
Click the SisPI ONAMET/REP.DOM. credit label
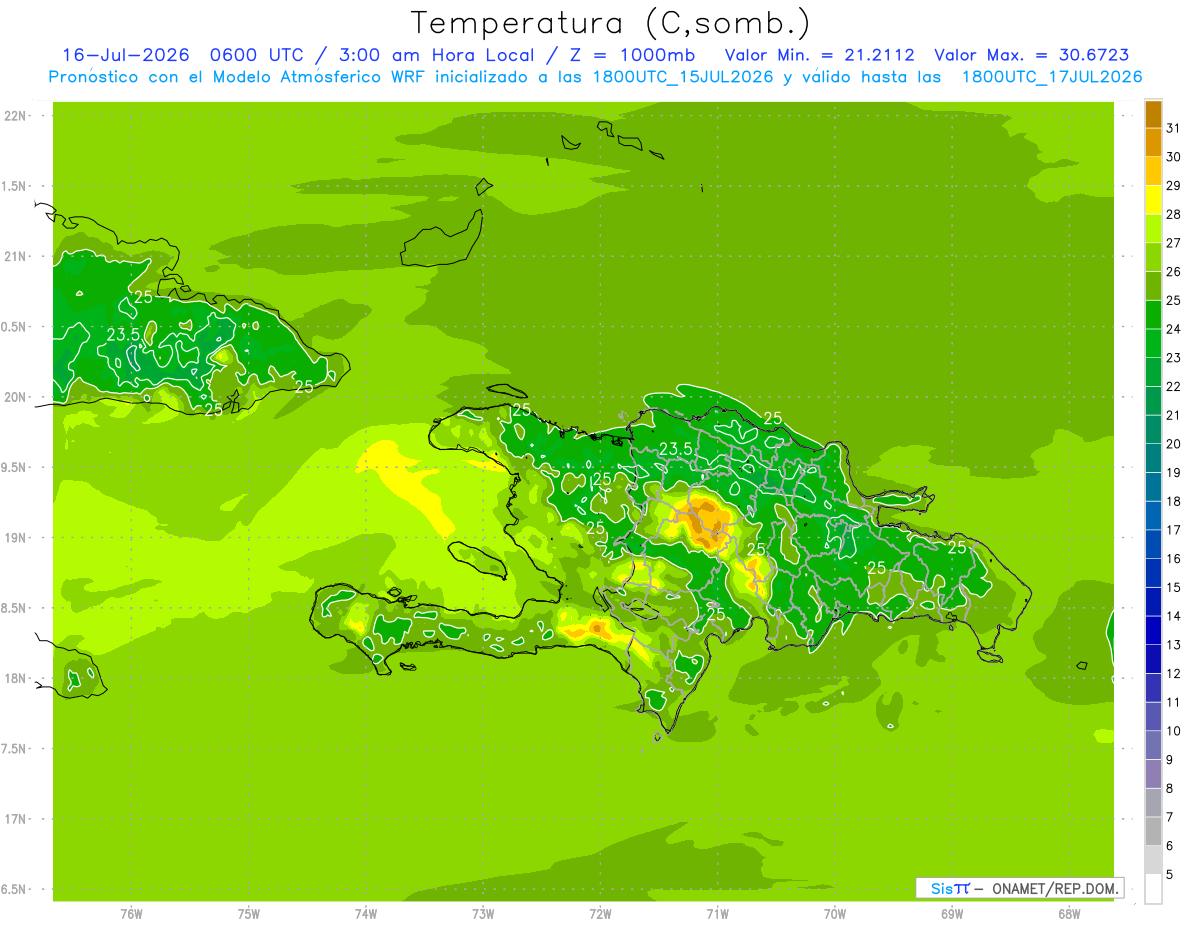pyautogui.click(x=1020, y=888)
